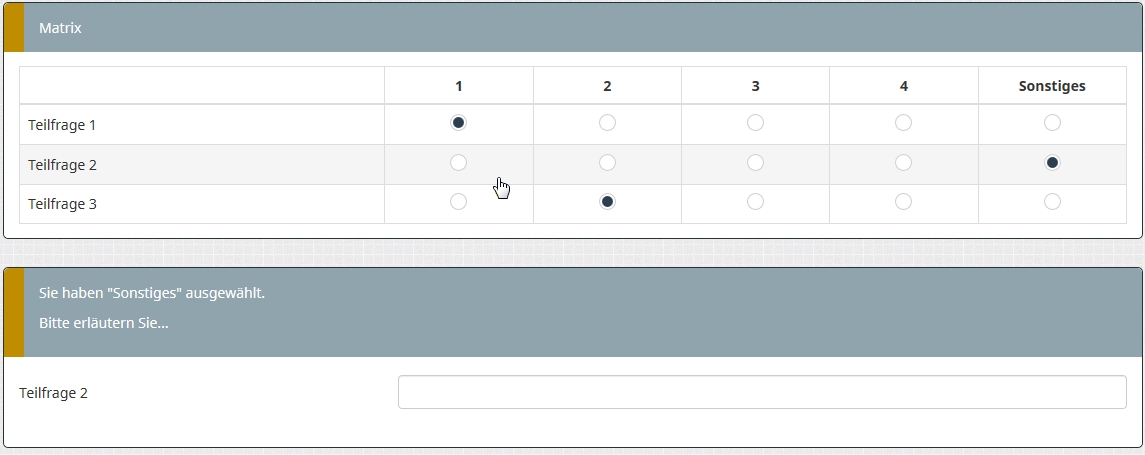Click the "Bitte erläutern Sie..." heading text
The image size is (1145, 455).
click(x=104, y=324)
